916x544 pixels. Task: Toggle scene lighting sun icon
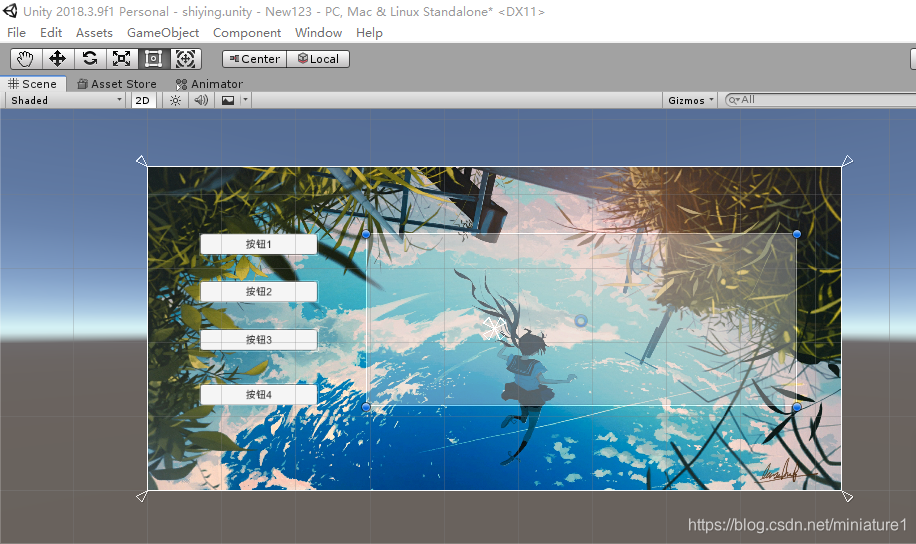pos(175,101)
